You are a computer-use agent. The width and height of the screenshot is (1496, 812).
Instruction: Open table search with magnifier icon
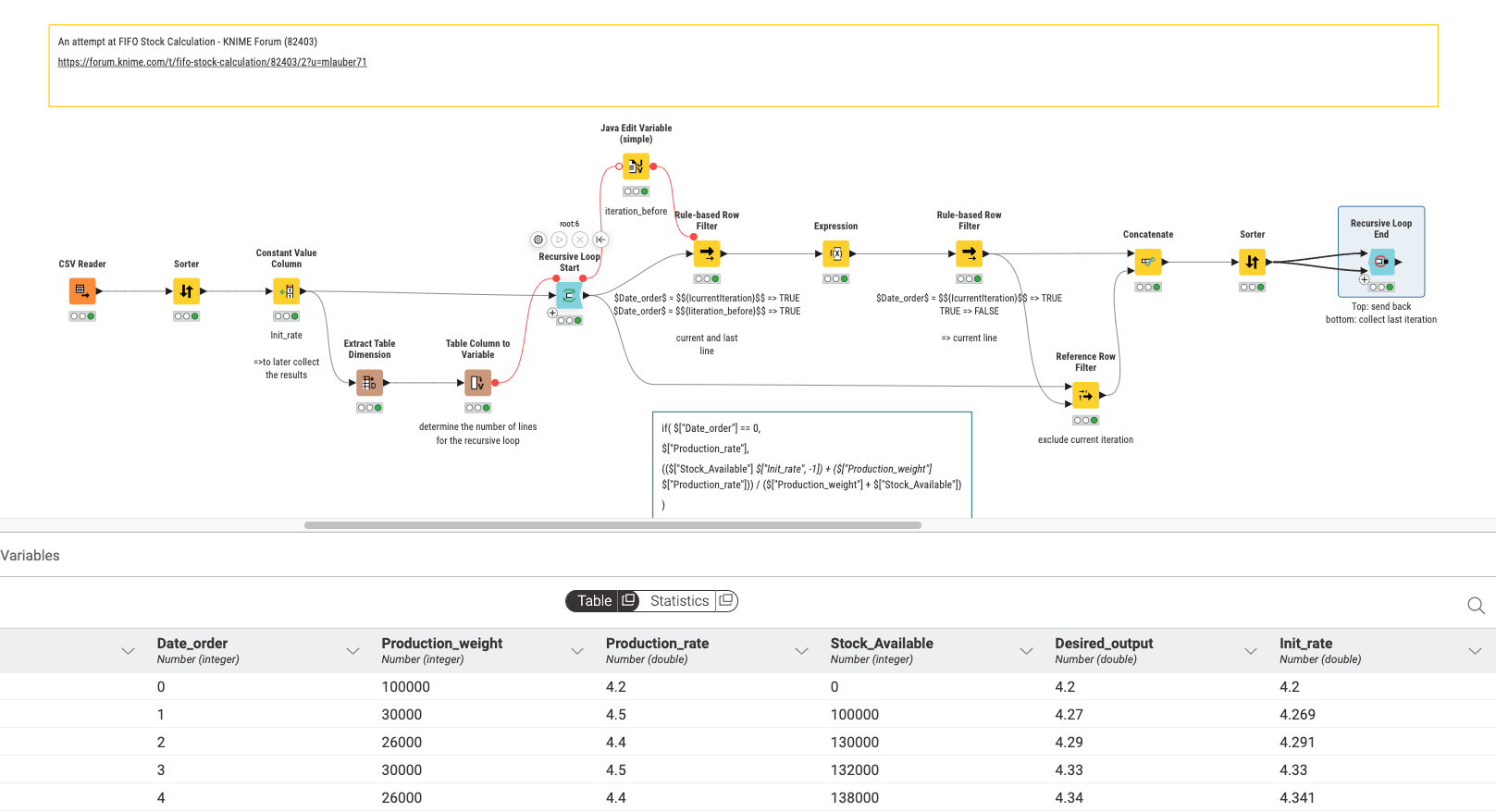coord(1476,606)
